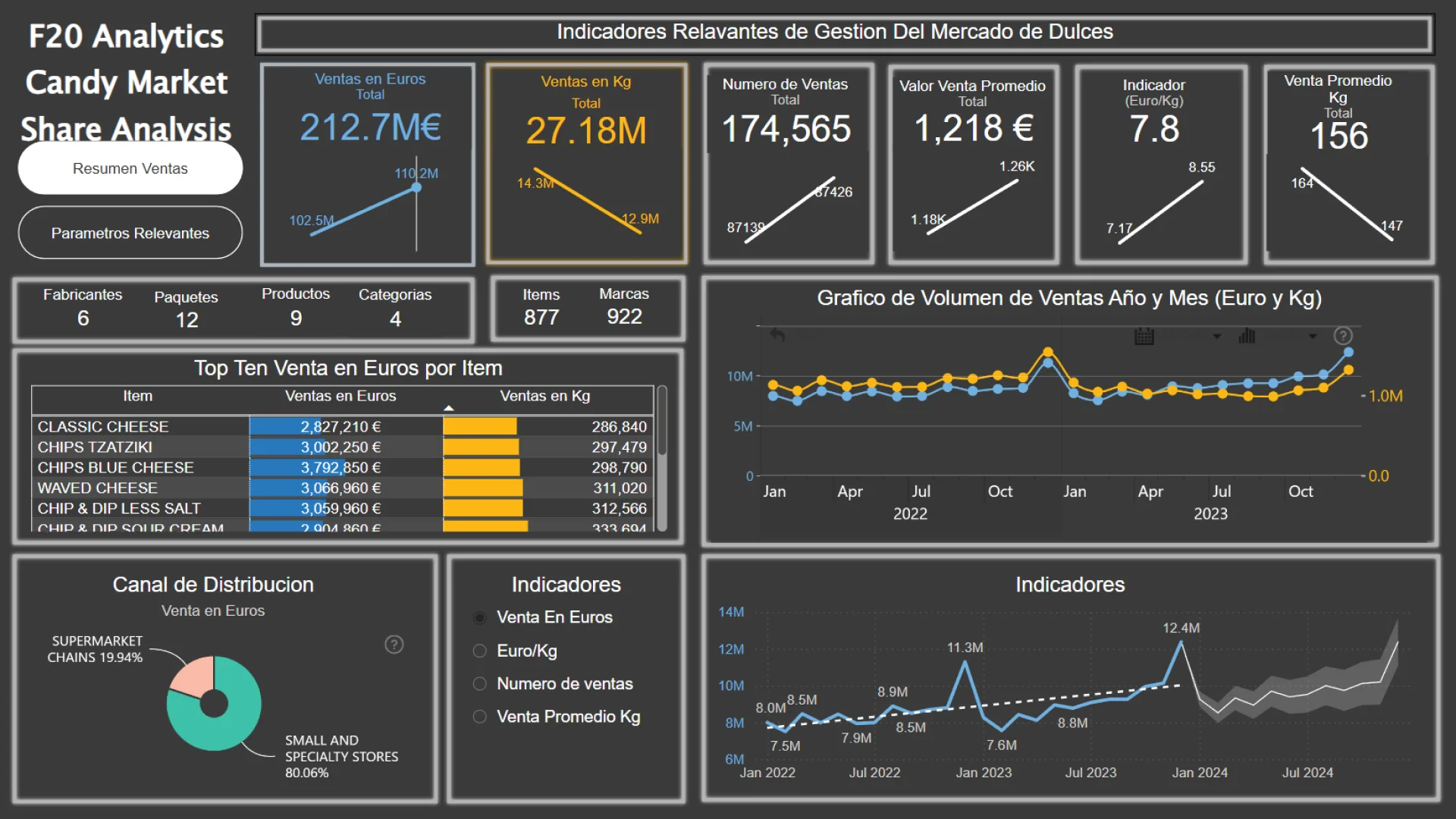Click the bar chart icon in sales volume chart toolbar
The image size is (1456, 819).
coord(1247,335)
